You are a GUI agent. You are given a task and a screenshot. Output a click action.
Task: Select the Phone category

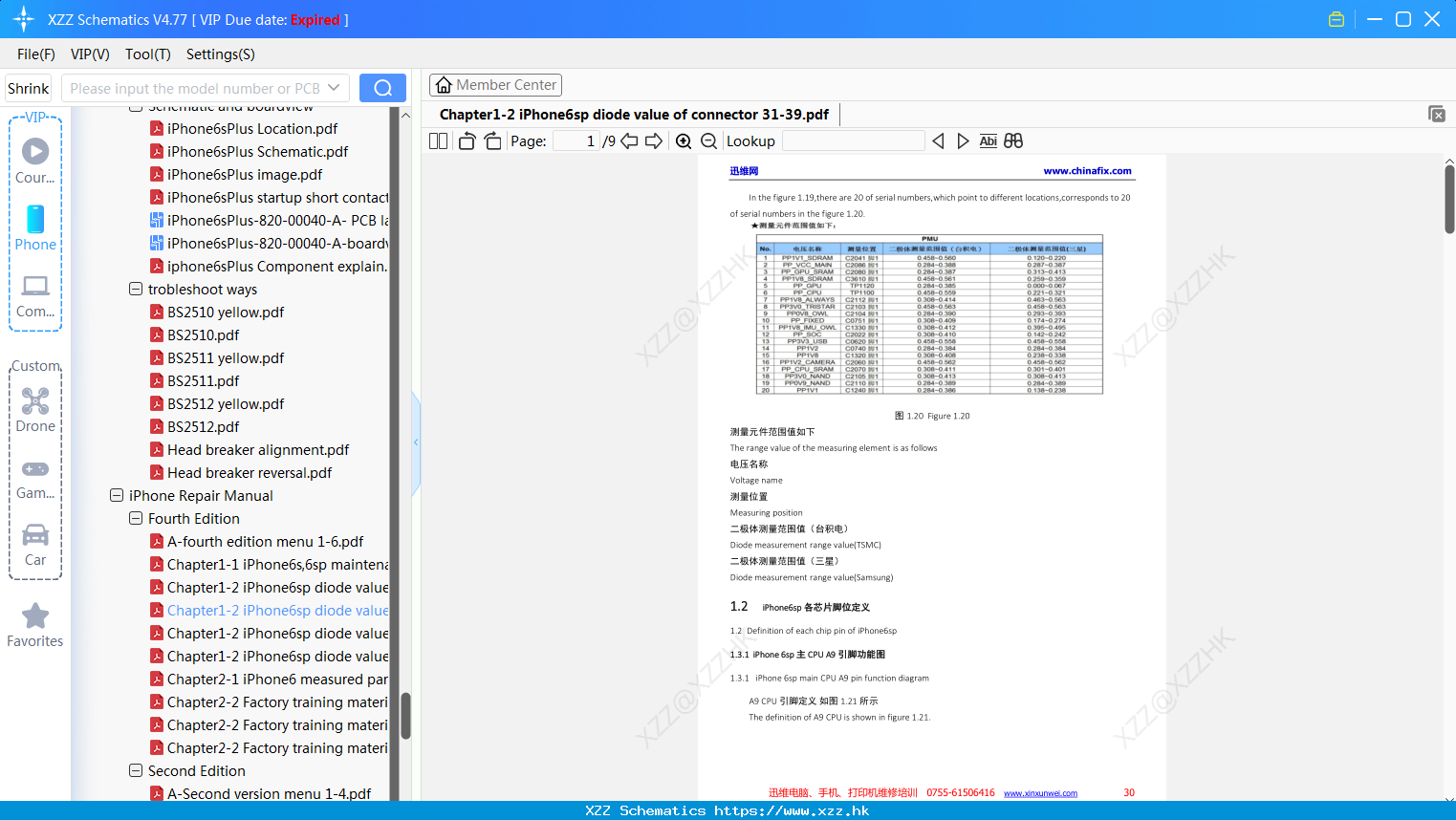(35, 227)
